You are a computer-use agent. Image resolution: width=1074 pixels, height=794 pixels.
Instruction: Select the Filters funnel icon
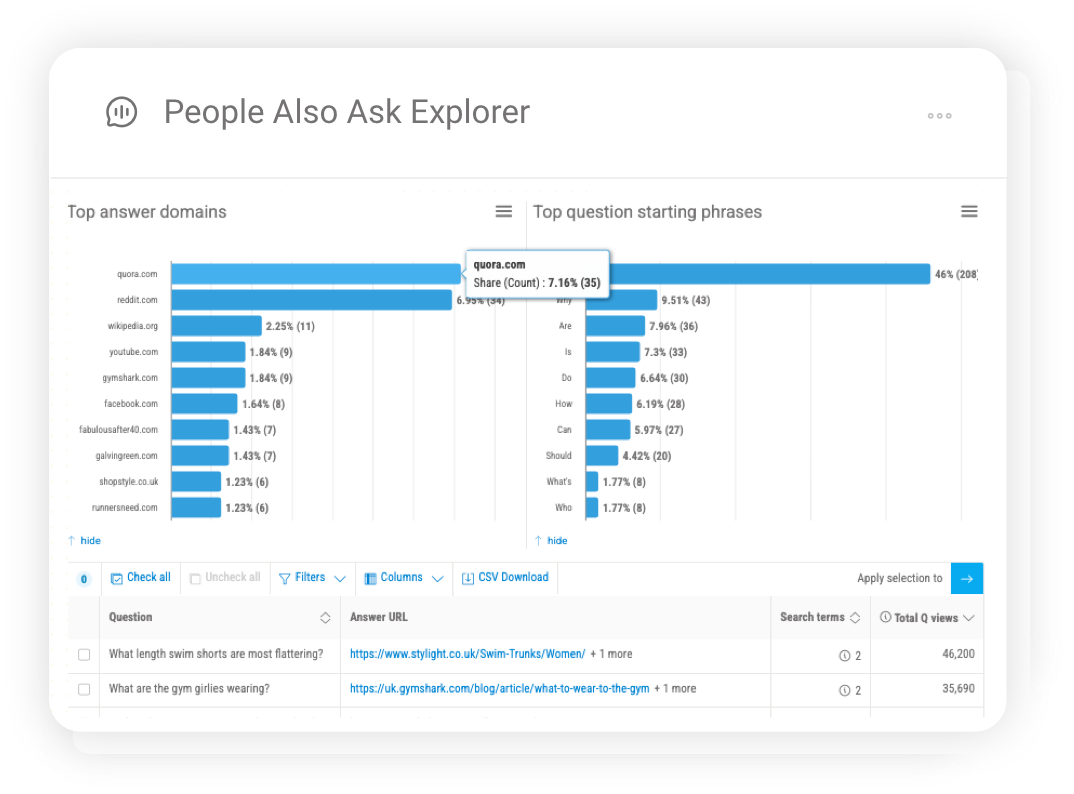click(287, 578)
